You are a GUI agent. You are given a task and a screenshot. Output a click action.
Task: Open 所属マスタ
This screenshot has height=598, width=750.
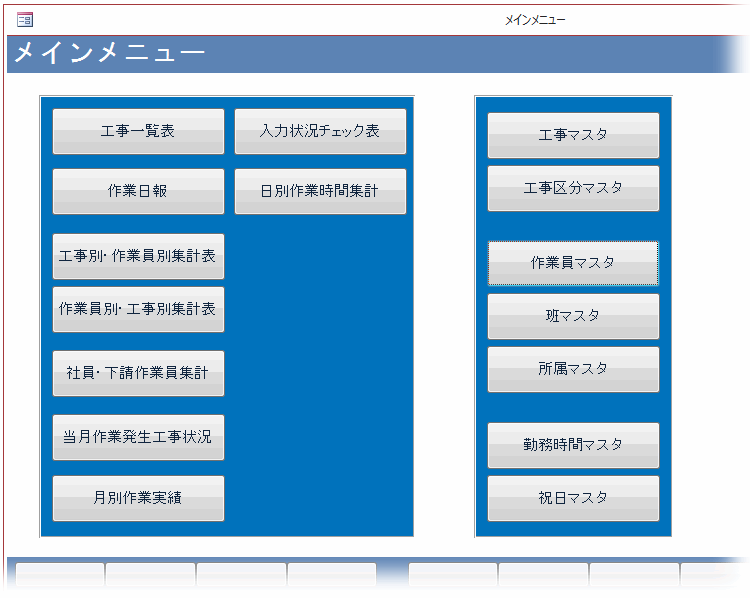573,369
